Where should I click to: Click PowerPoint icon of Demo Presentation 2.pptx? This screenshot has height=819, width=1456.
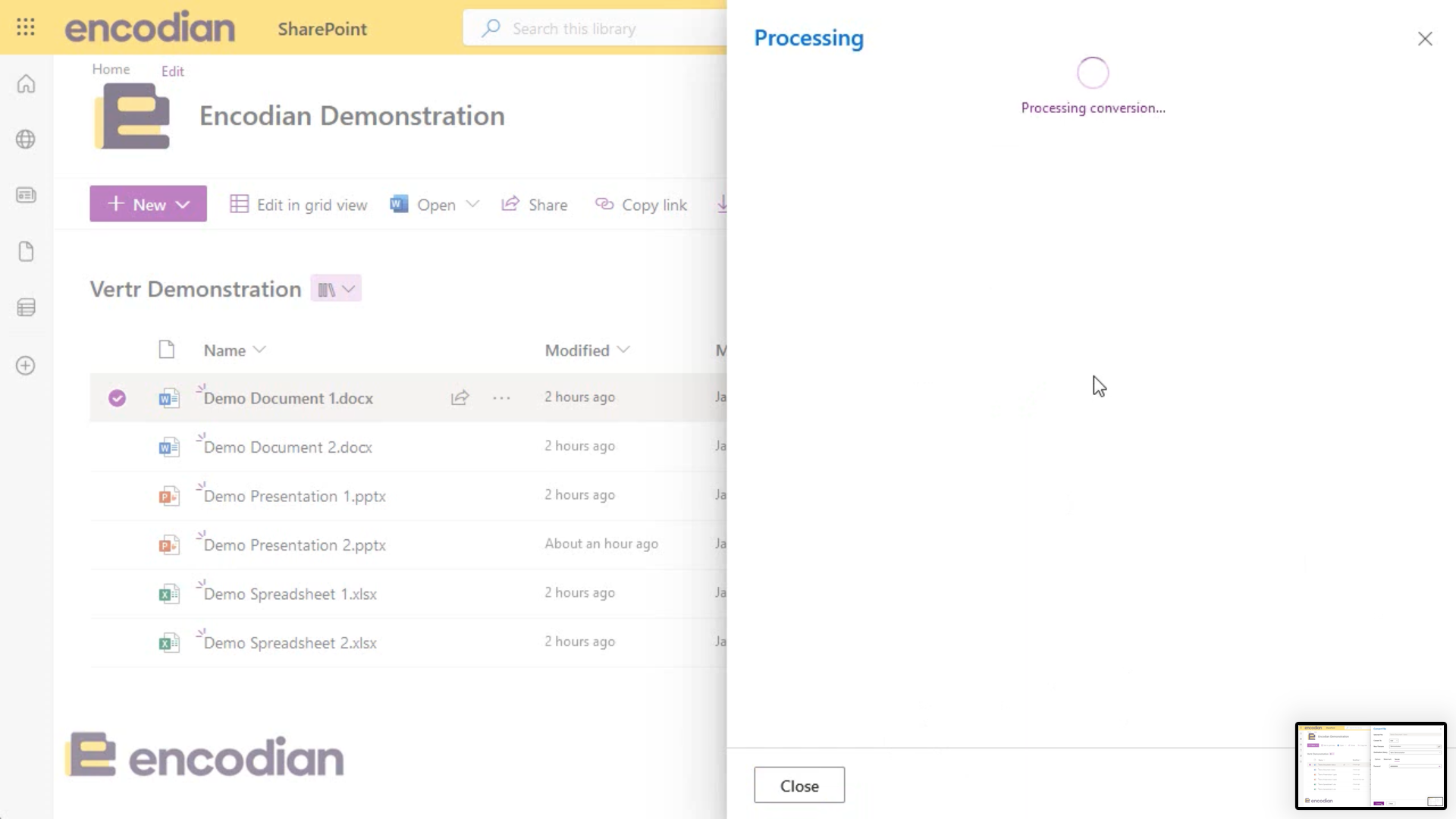[x=168, y=545]
